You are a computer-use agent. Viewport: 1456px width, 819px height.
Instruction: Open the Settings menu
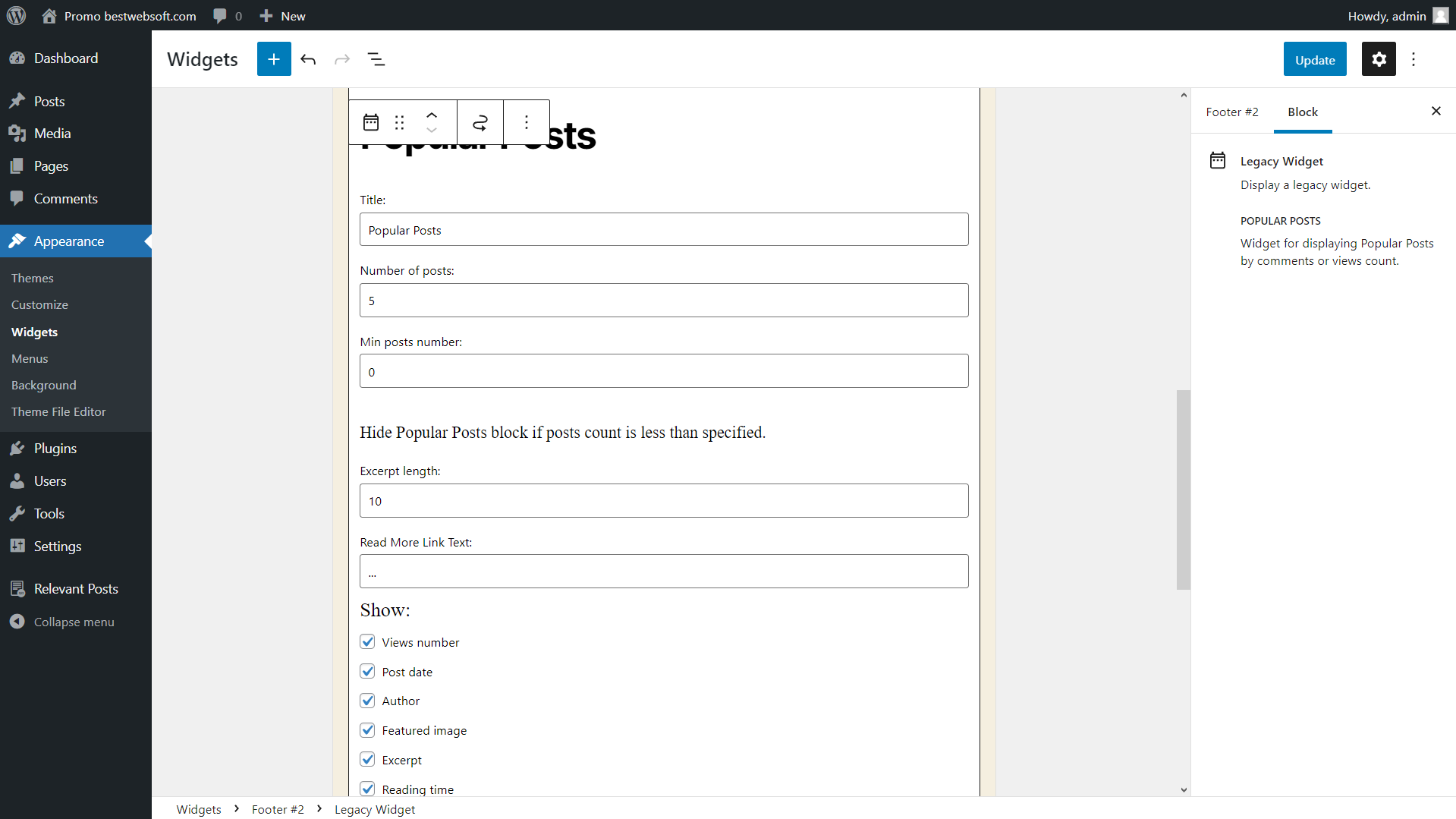pos(76,547)
